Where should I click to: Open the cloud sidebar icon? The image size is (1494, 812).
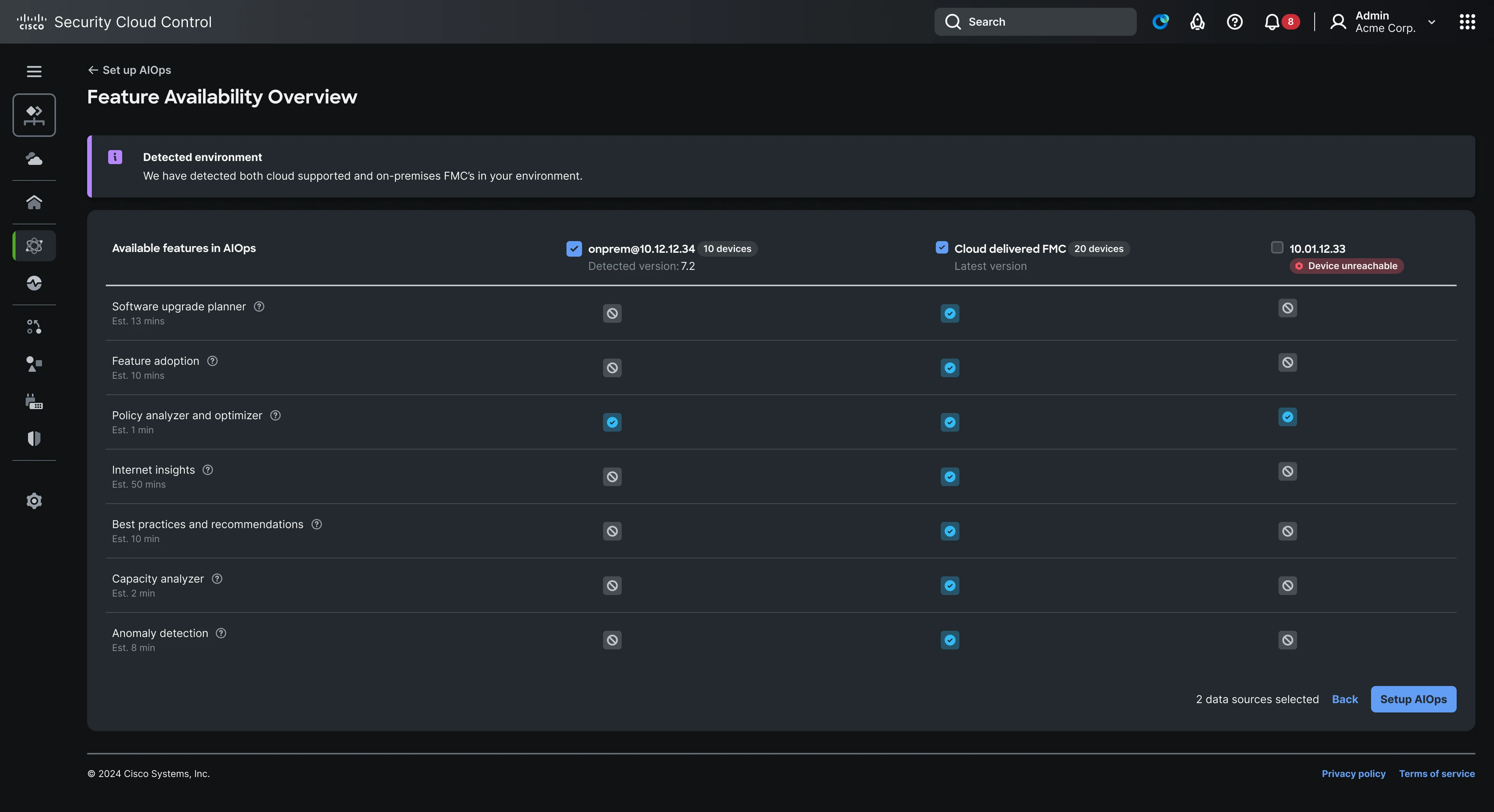coord(34,158)
